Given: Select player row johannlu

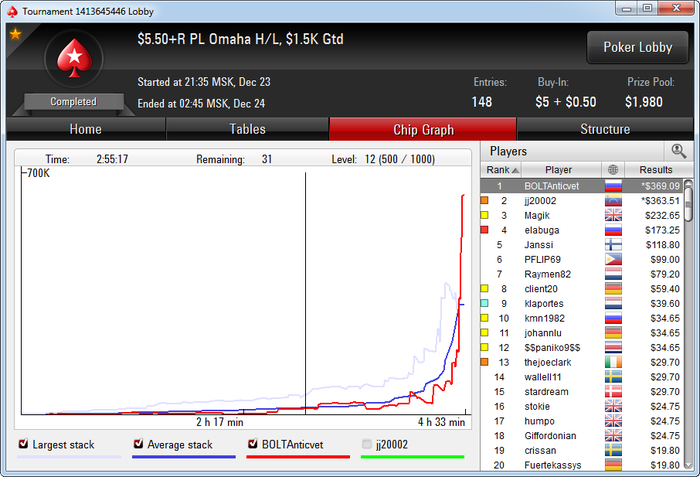Looking at the screenshot, I should click(582, 333).
